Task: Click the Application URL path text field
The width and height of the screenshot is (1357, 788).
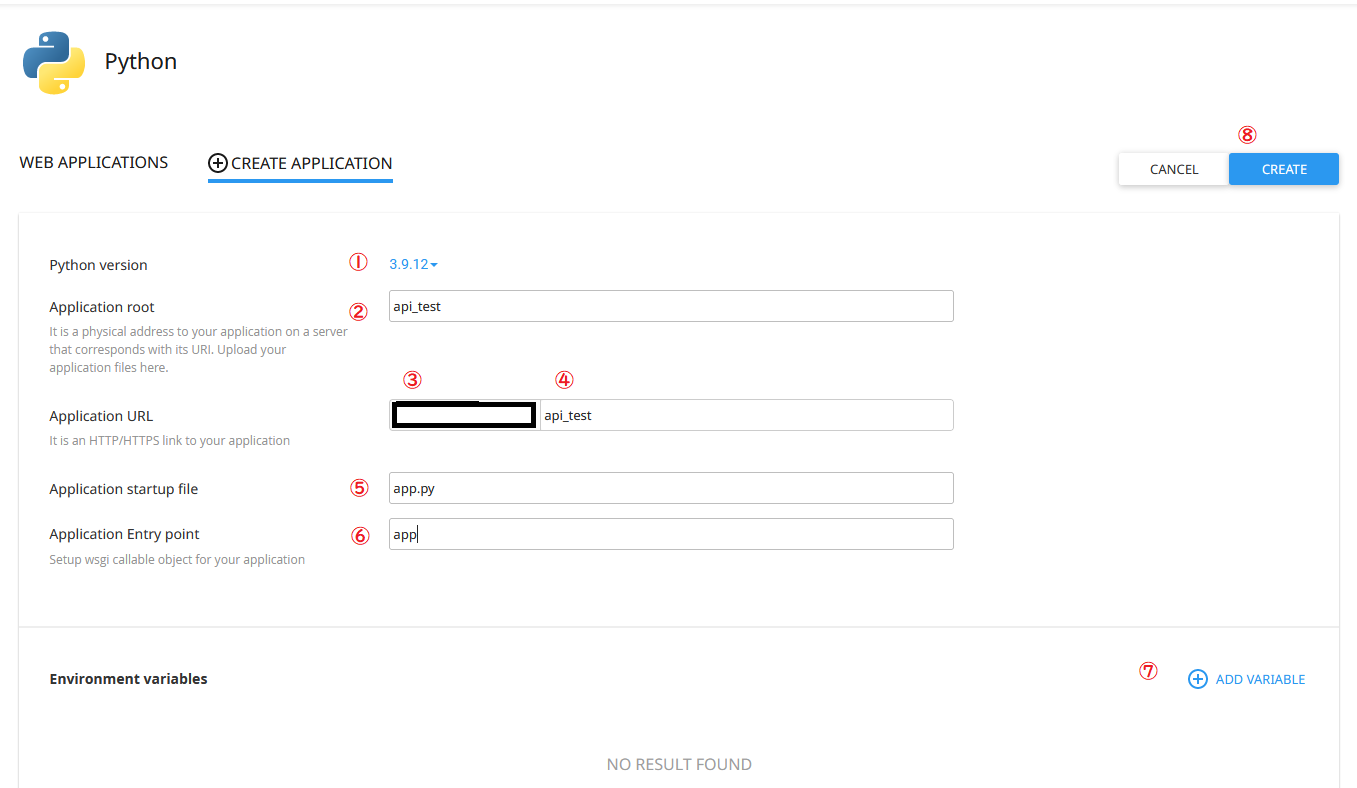Action: (x=745, y=415)
